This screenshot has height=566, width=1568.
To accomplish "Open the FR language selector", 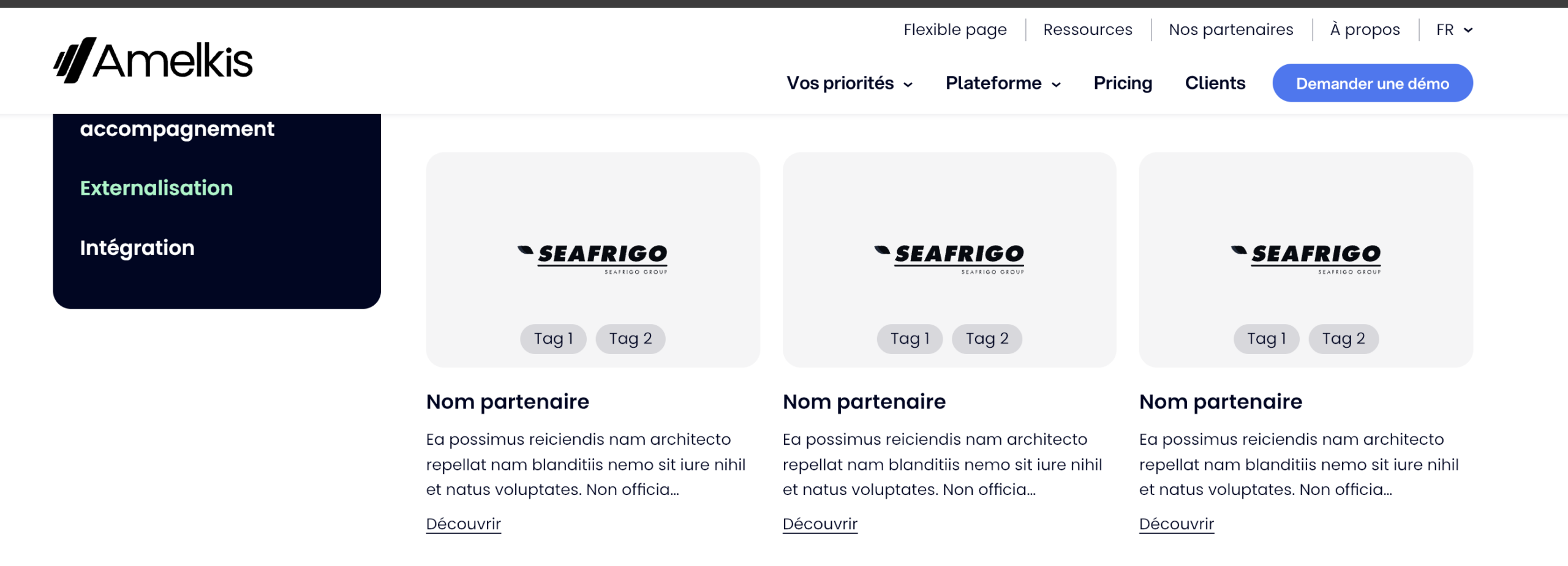I will [x=1454, y=30].
